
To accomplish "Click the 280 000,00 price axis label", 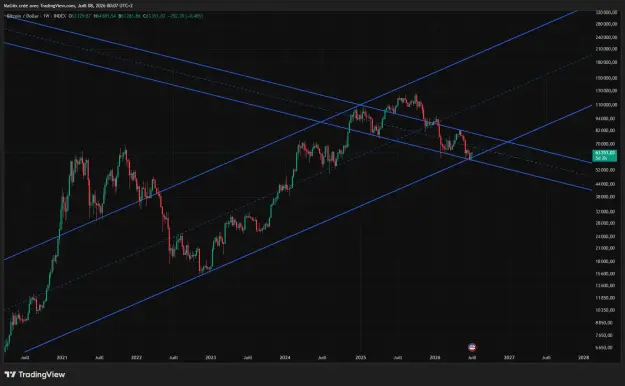I will tap(606, 24).
